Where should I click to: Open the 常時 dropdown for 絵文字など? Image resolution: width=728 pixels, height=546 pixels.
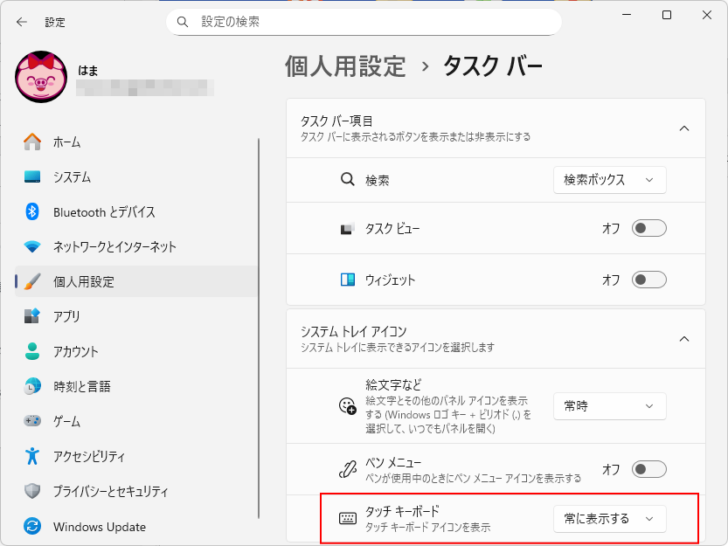610,406
